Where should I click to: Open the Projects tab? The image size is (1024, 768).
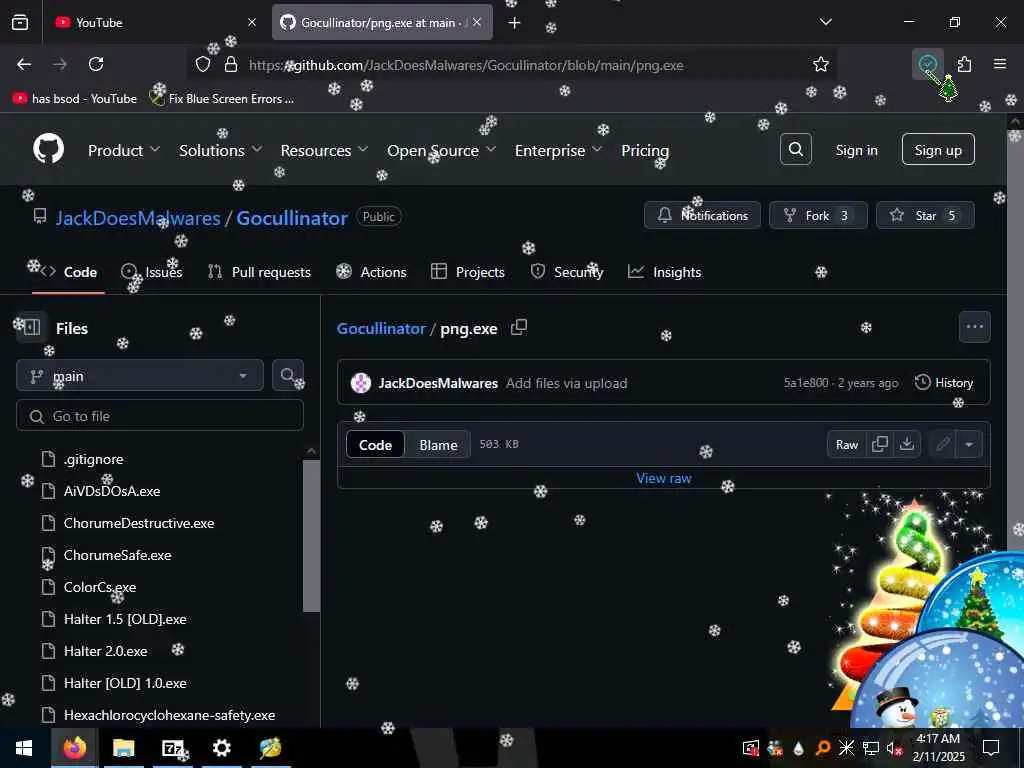[468, 272]
